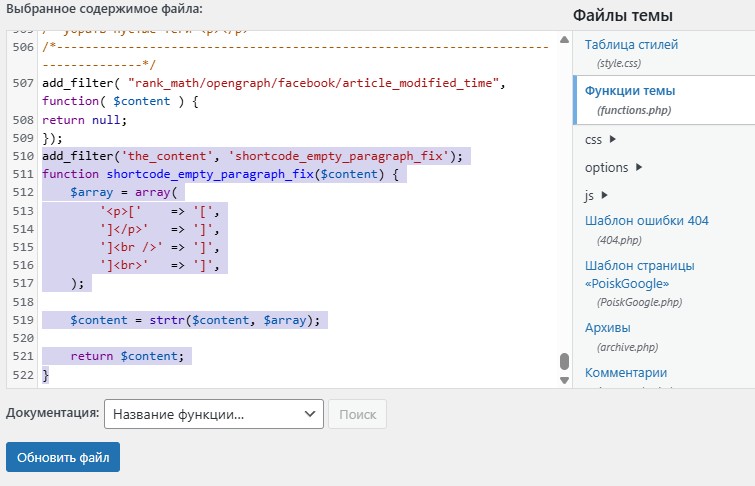Image resolution: width=755 pixels, height=486 pixels.
Task: Open the «Комментарии» theme file
Action: click(x=625, y=373)
